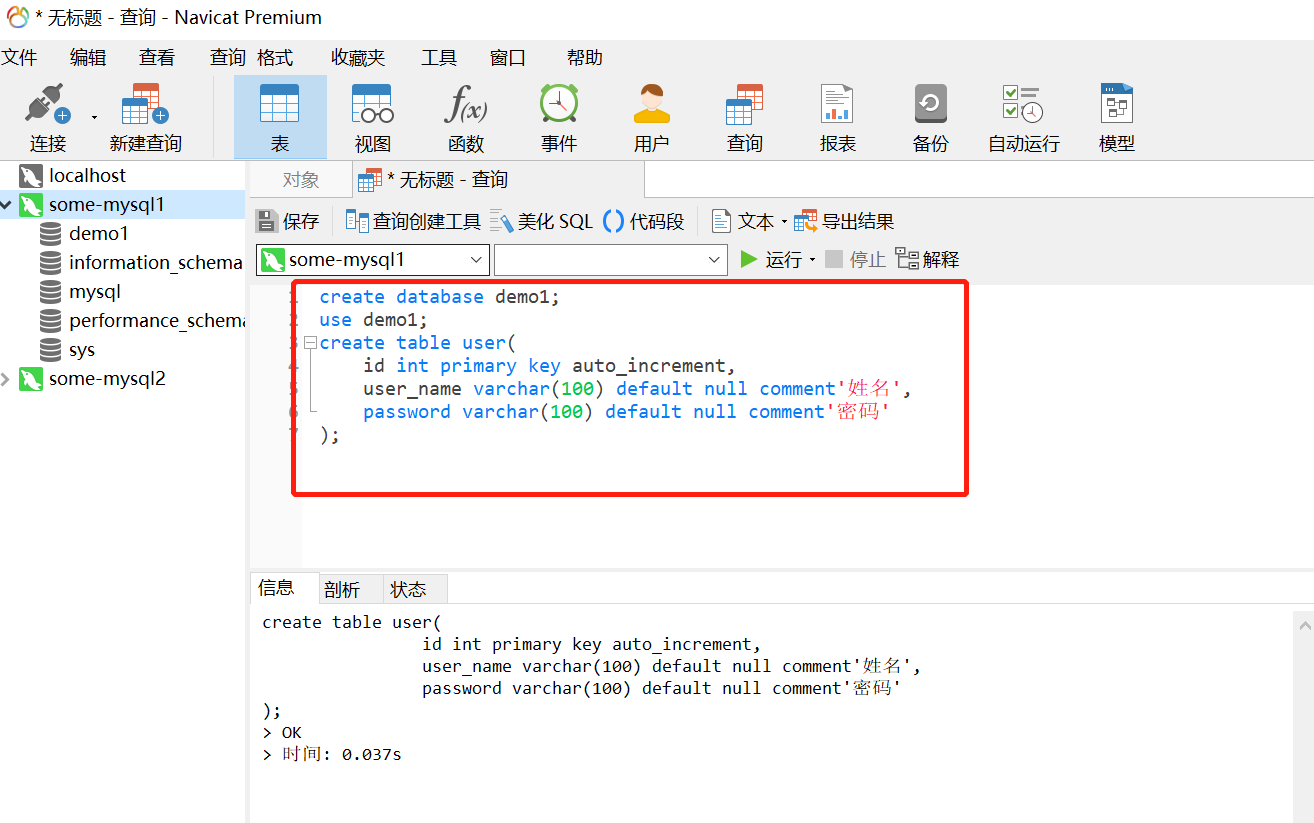Open the Edit (编辑) menu
Image resolution: width=1314 pixels, height=823 pixels.
click(88, 58)
